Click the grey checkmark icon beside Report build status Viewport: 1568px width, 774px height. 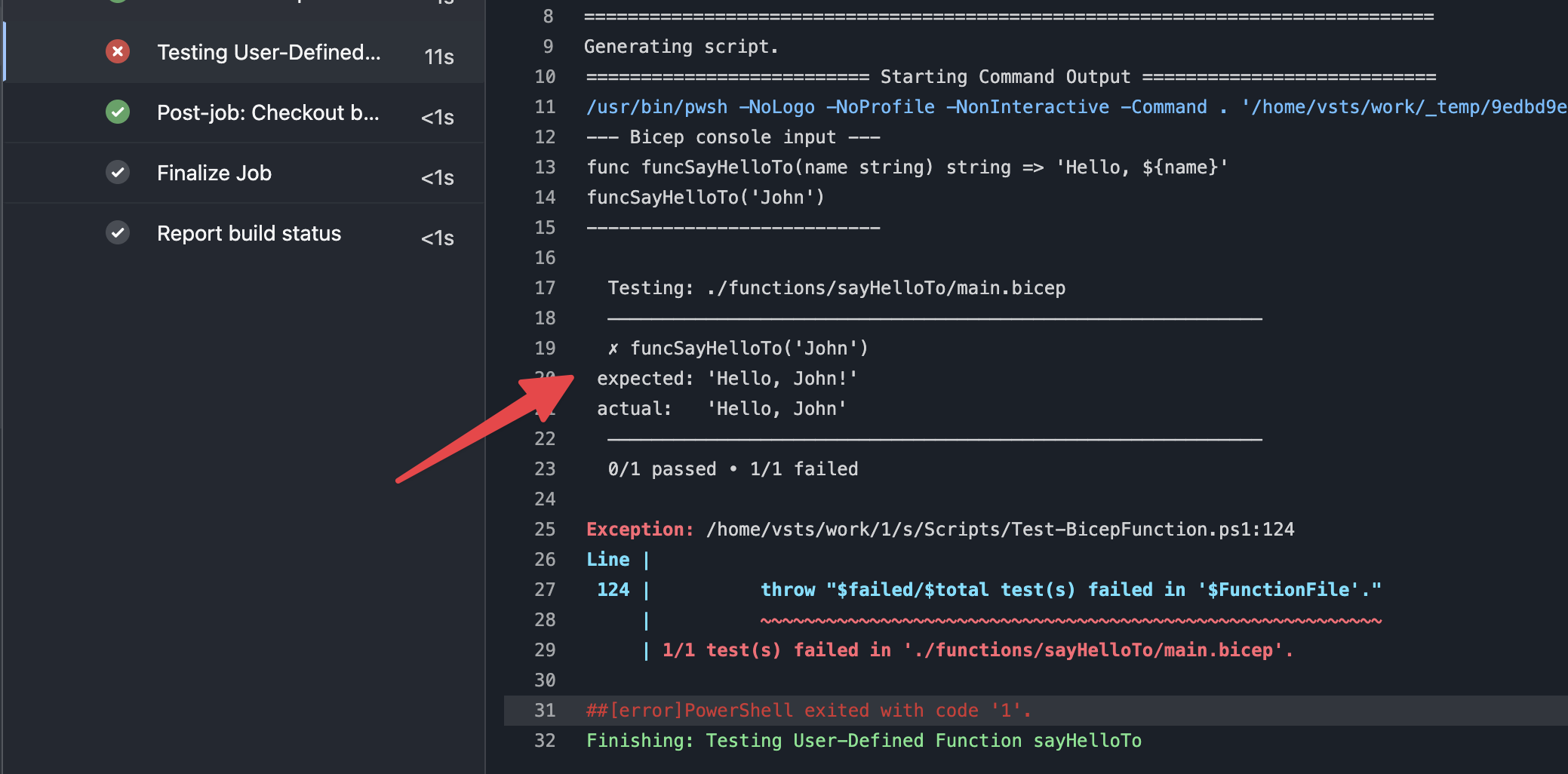click(118, 233)
